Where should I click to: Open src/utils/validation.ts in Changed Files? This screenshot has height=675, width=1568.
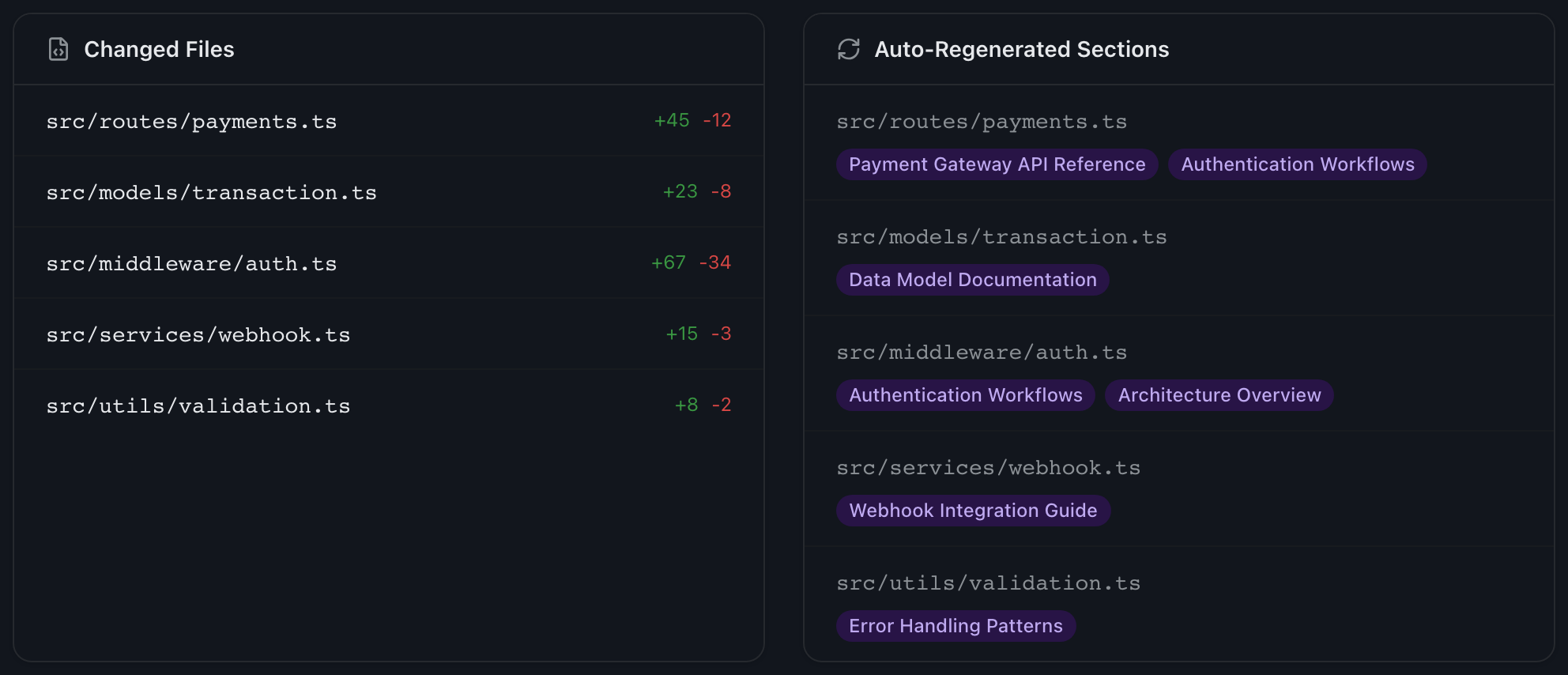[198, 405]
